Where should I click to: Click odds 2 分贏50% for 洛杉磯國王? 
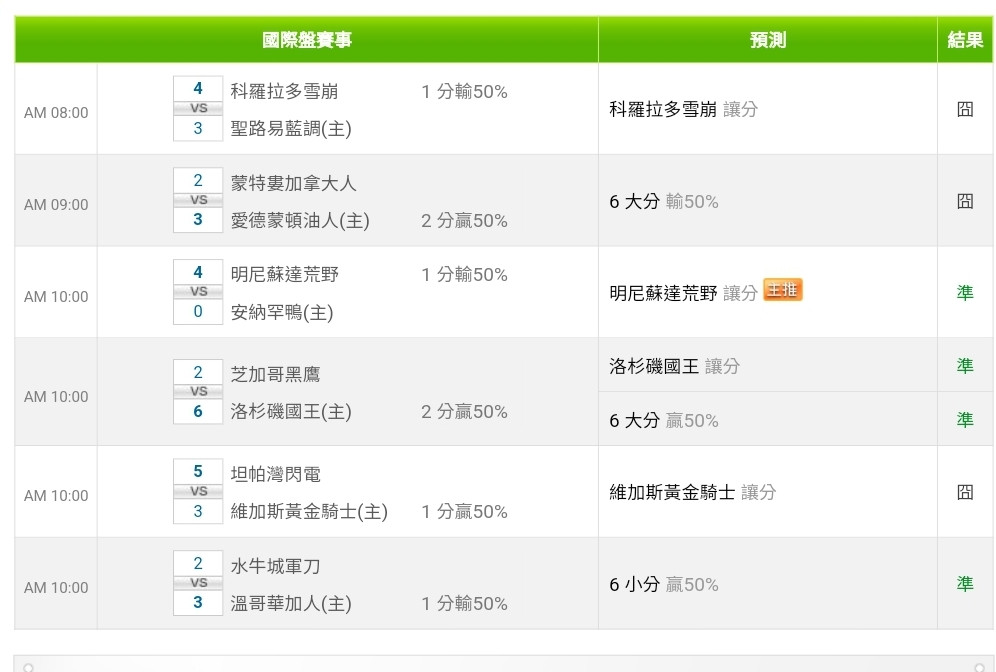(x=464, y=412)
